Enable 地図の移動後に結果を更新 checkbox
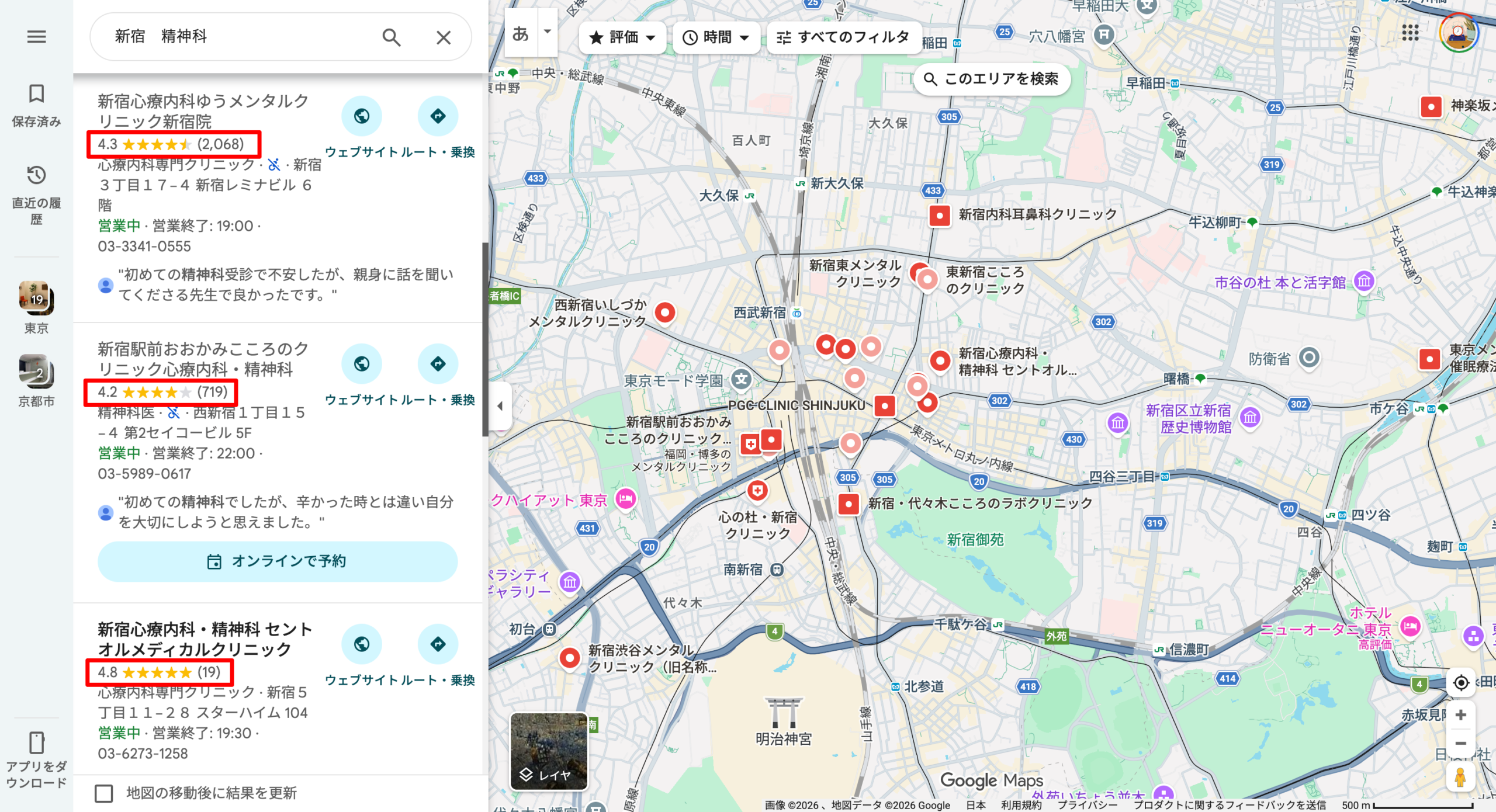This screenshot has width=1496, height=812. (x=104, y=793)
